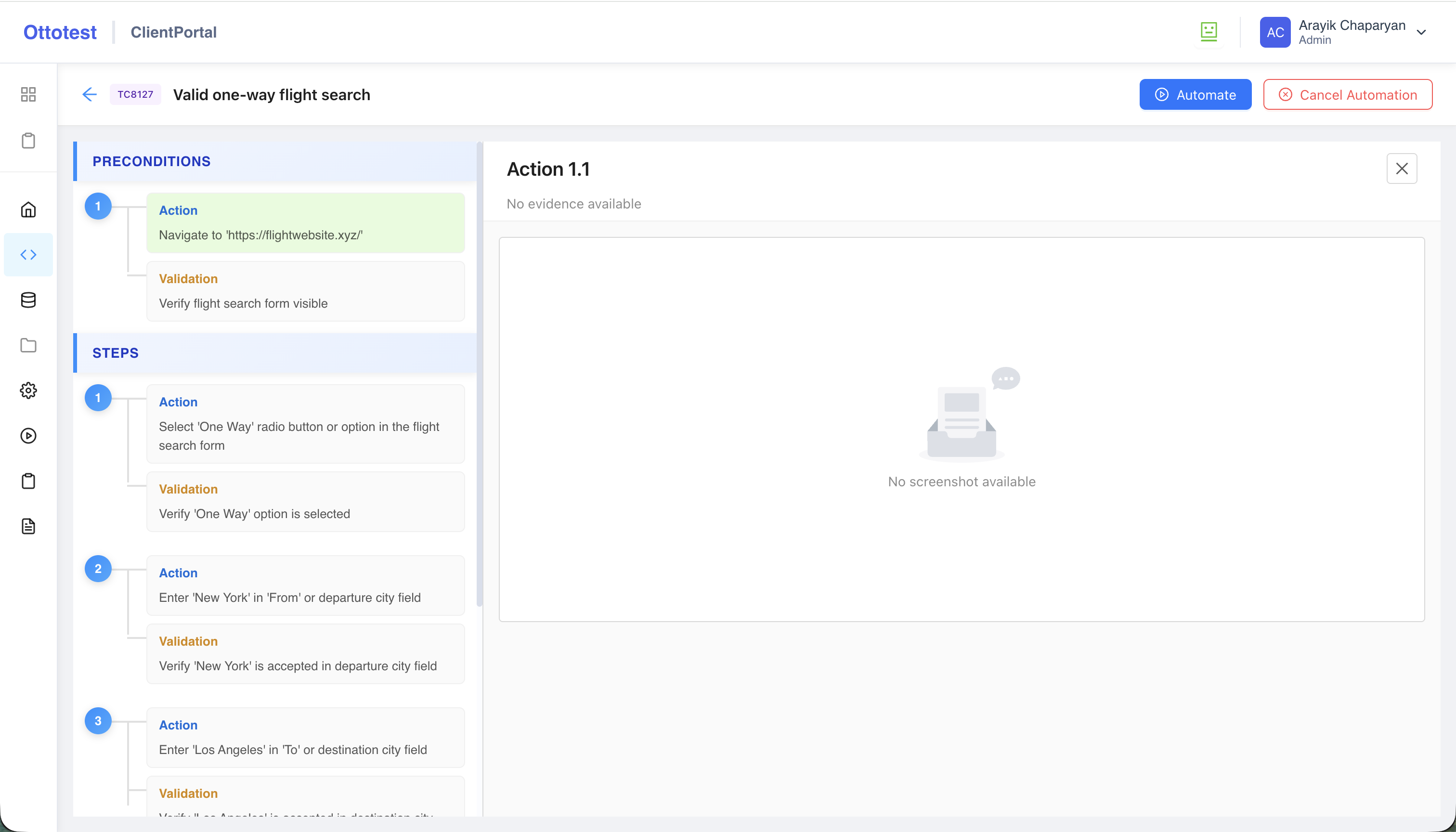Viewport: 1456px width, 832px height.
Task: Open the document file sidebar icon
Action: pyautogui.click(x=28, y=526)
